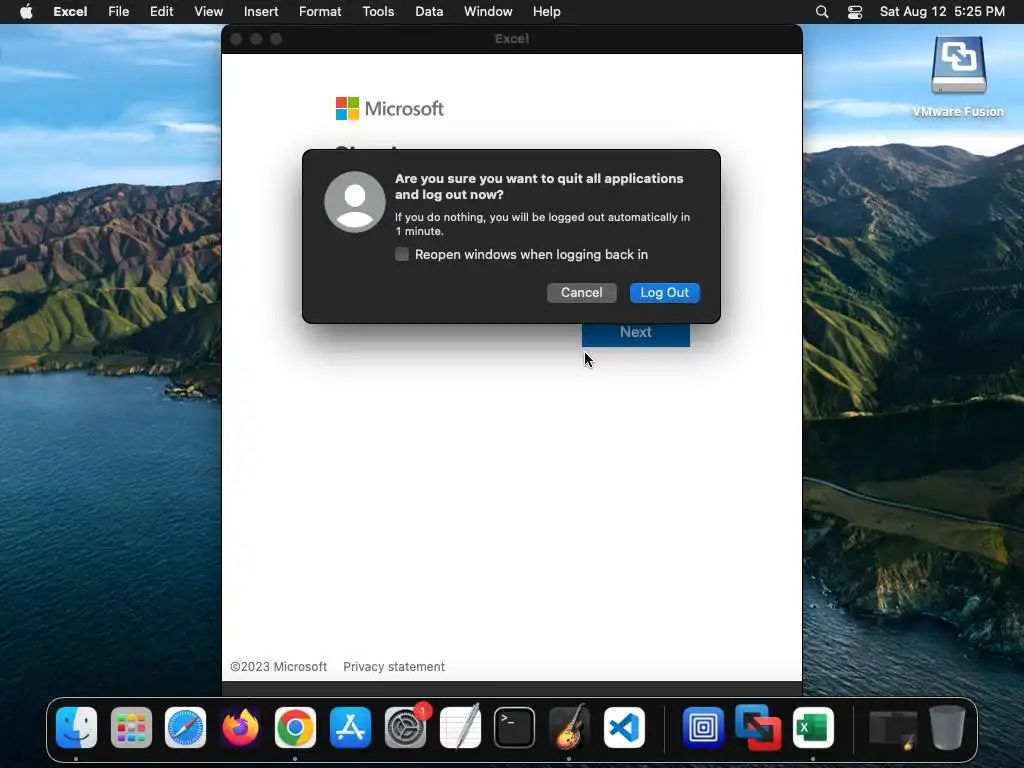The width and height of the screenshot is (1024, 768).
Task: Switch to Excel via Dock icon
Action: [x=813, y=728]
